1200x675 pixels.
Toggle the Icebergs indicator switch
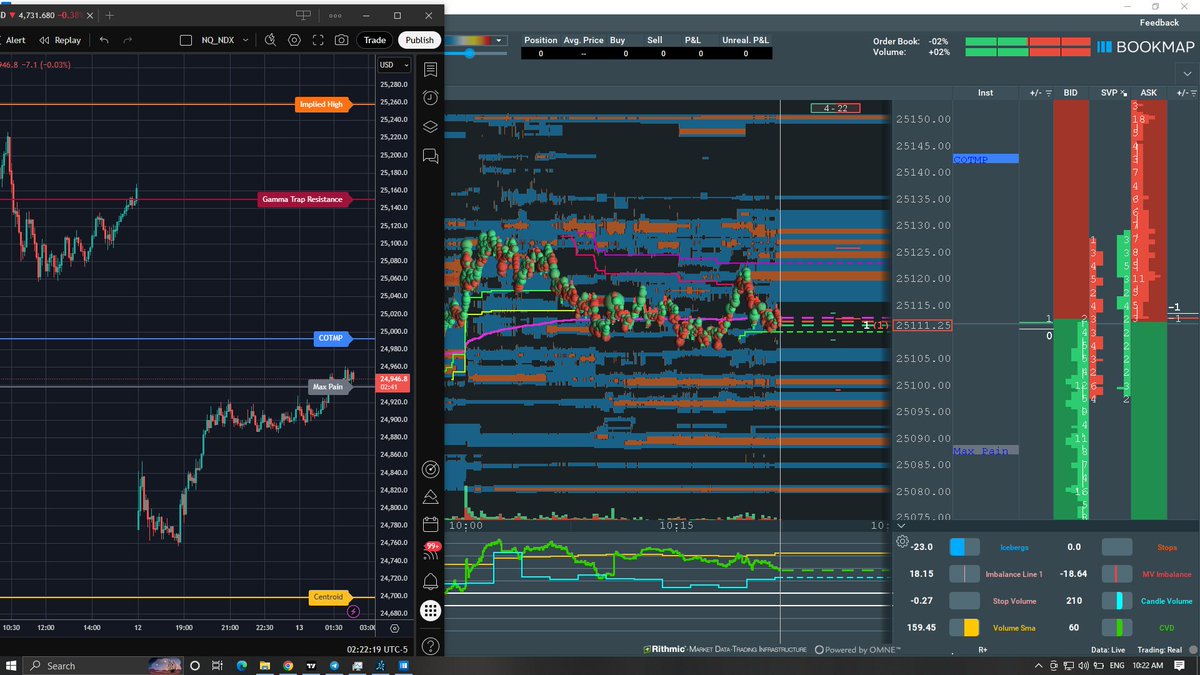coord(964,547)
